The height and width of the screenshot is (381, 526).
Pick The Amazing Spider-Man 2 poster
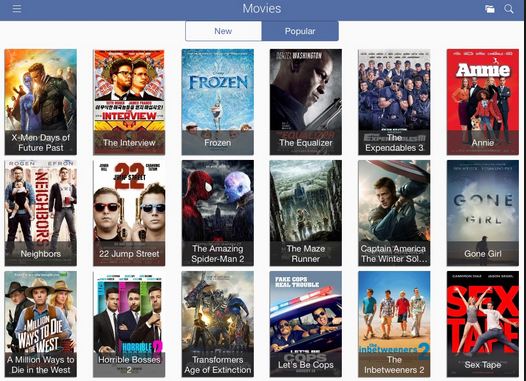coord(218,213)
